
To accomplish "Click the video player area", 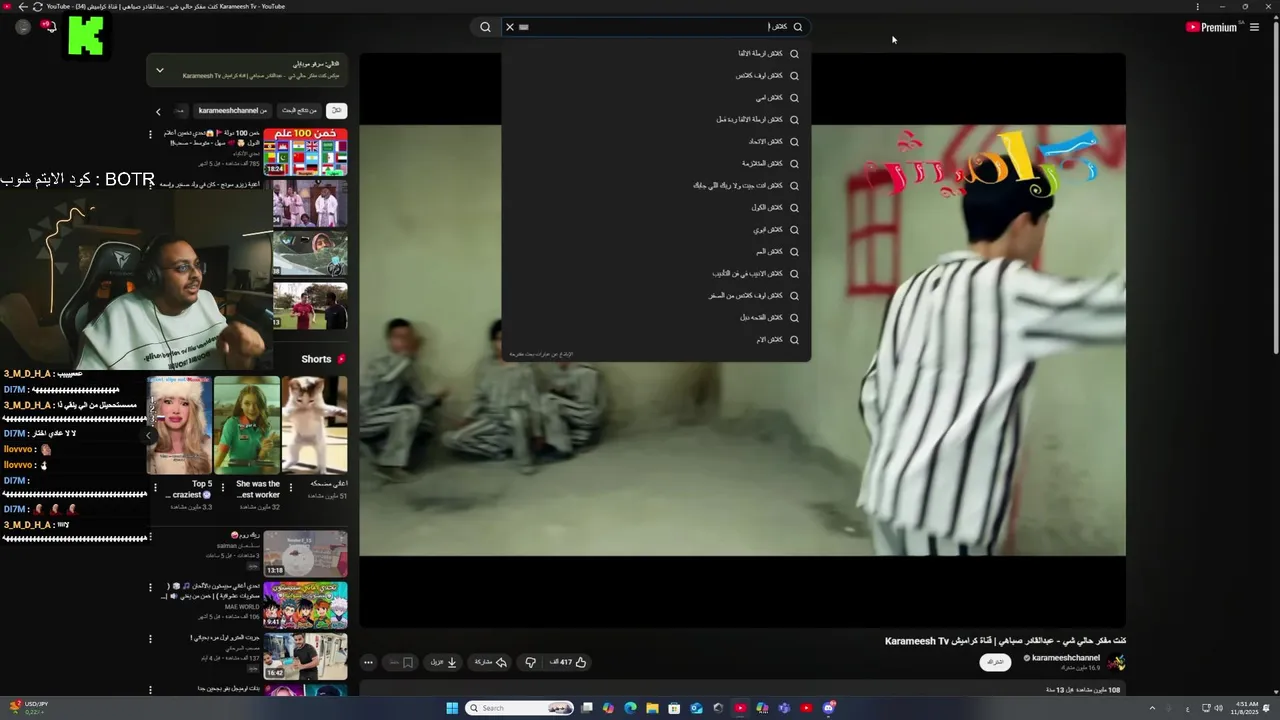I will [742, 340].
